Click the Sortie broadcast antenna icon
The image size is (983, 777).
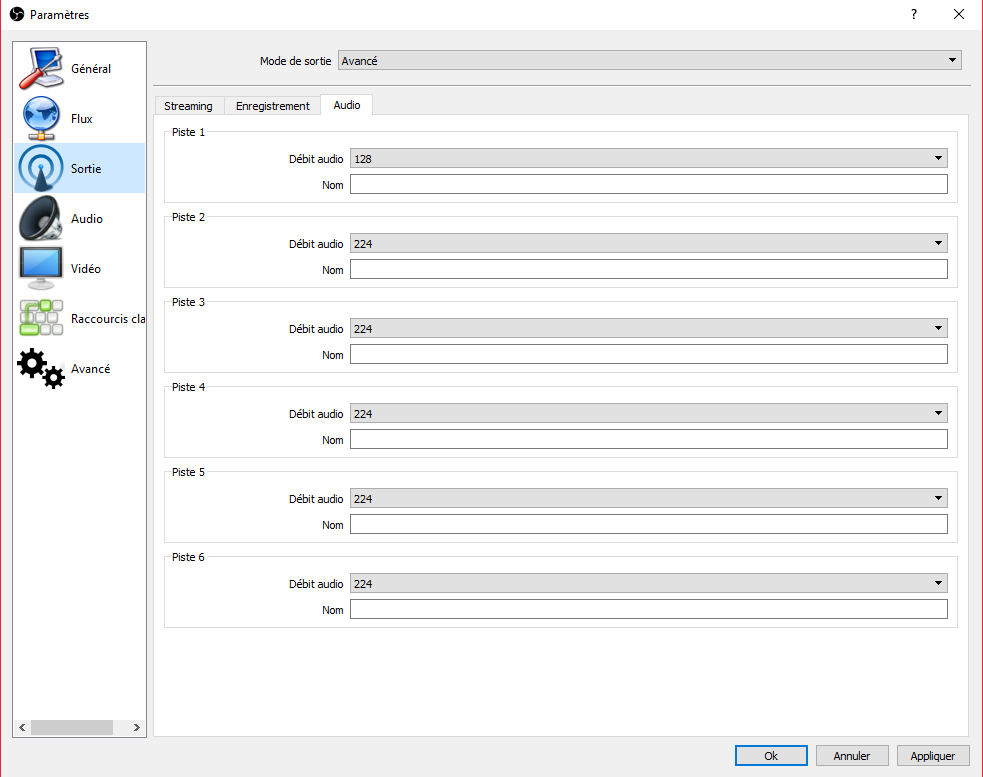click(x=41, y=168)
